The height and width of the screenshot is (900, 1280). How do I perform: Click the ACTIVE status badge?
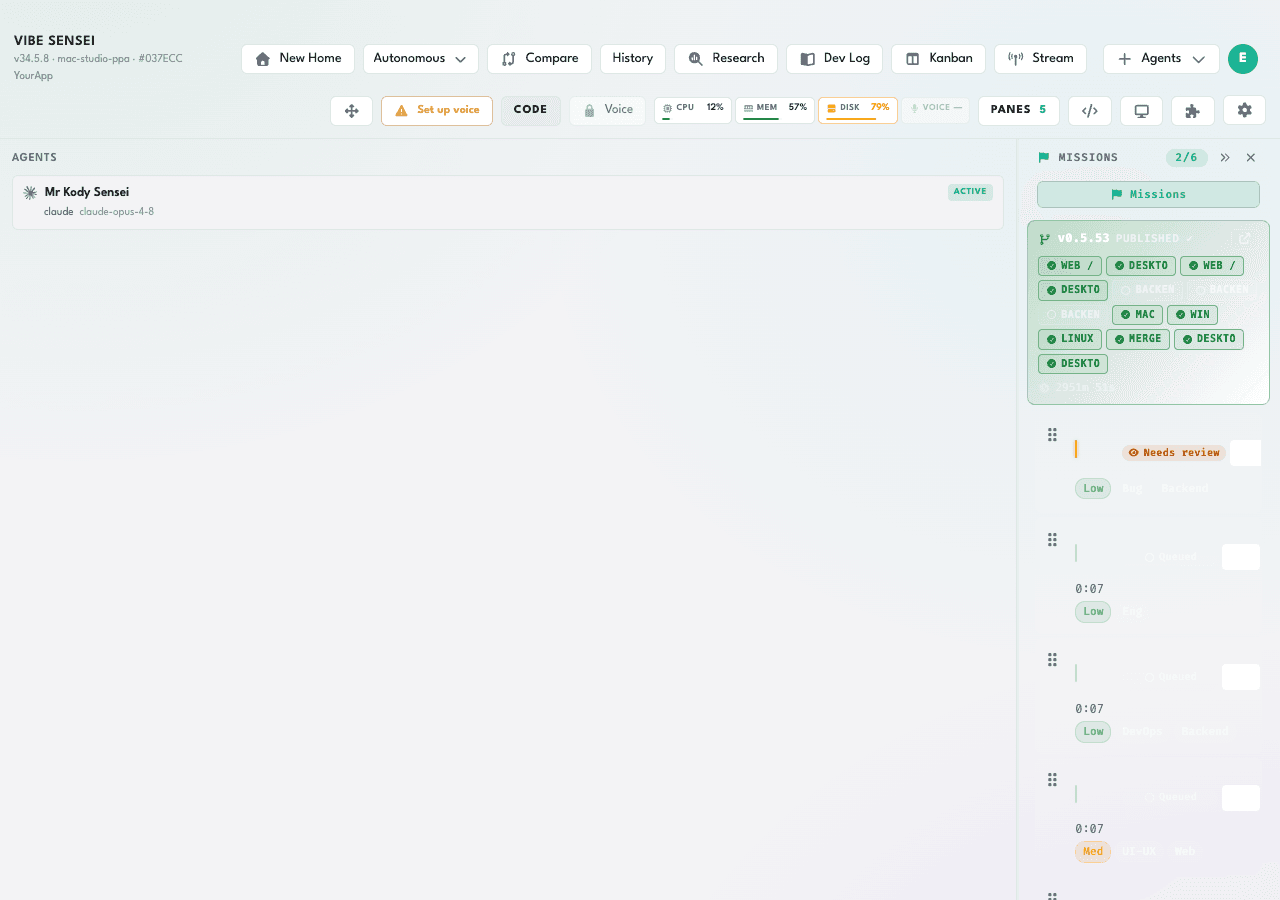tap(970, 192)
